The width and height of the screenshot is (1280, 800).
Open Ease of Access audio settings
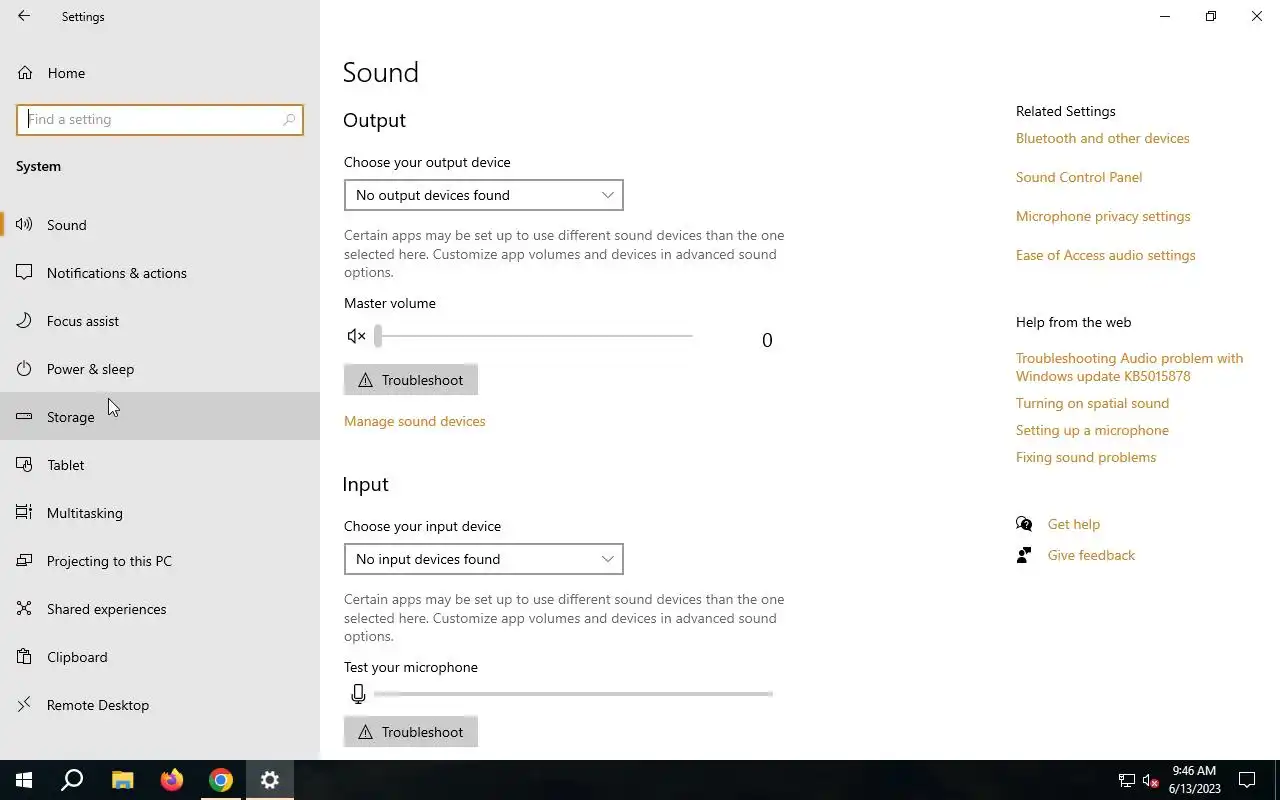[1106, 255]
